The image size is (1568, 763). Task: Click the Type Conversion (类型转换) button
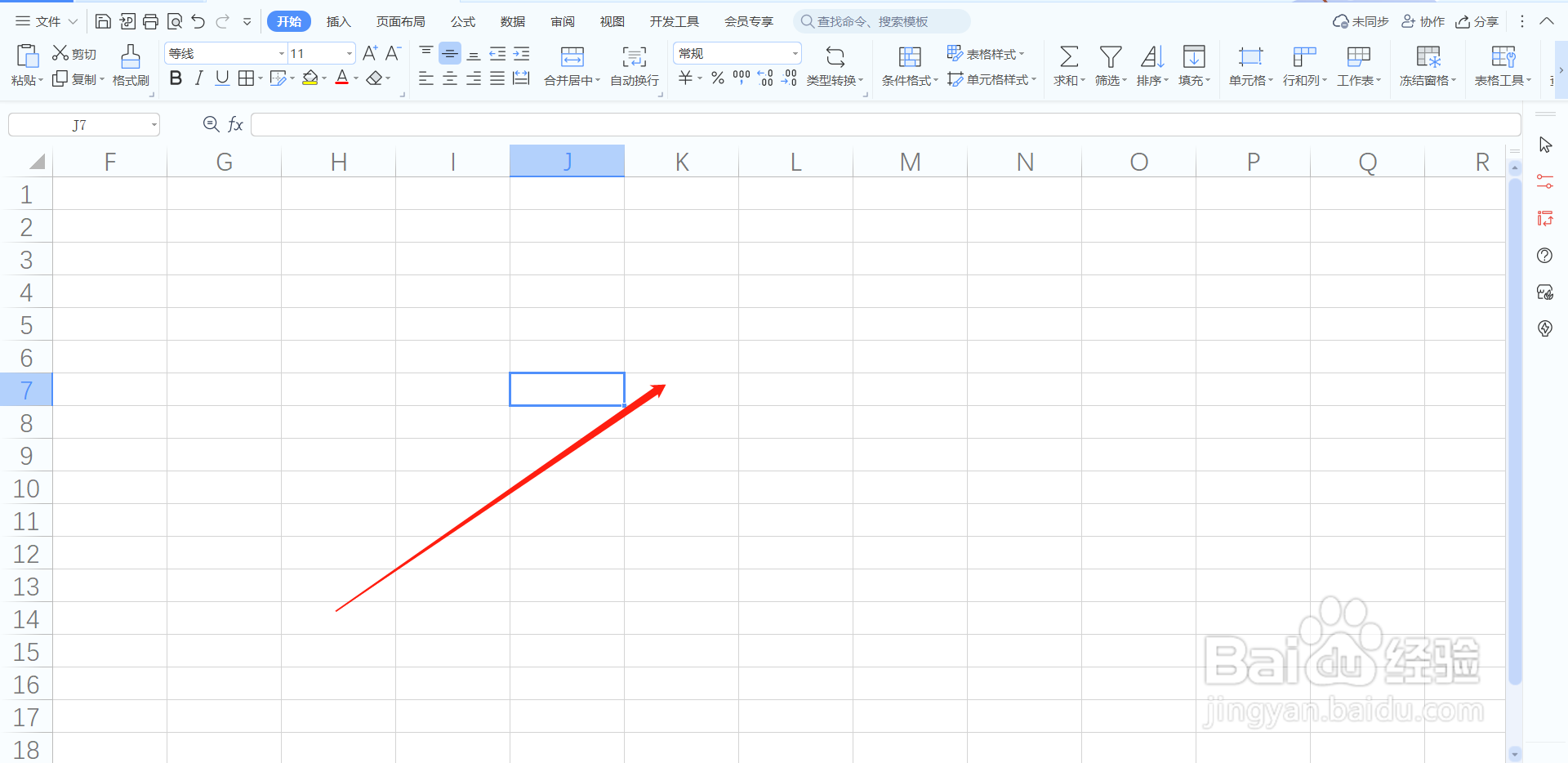coord(835,65)
